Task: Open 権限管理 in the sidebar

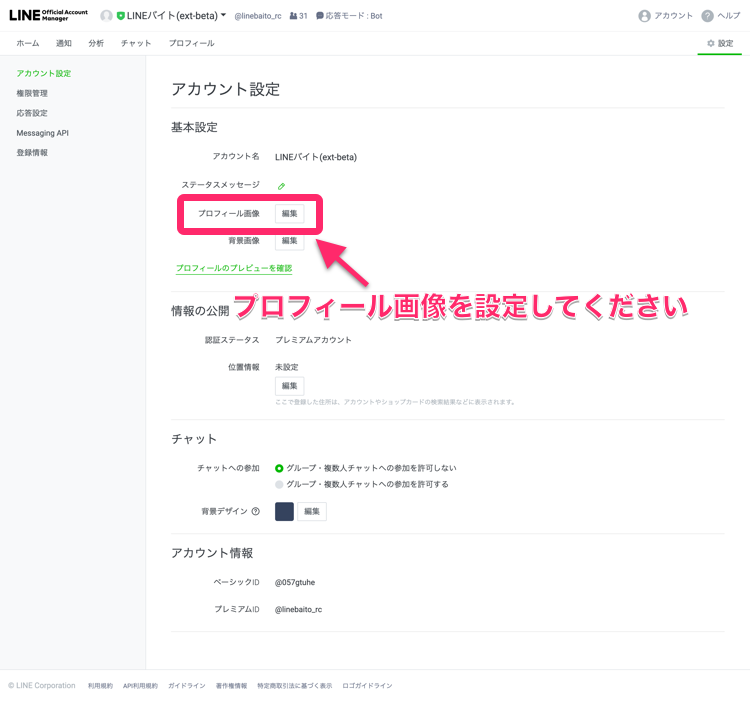Action: 32,93
